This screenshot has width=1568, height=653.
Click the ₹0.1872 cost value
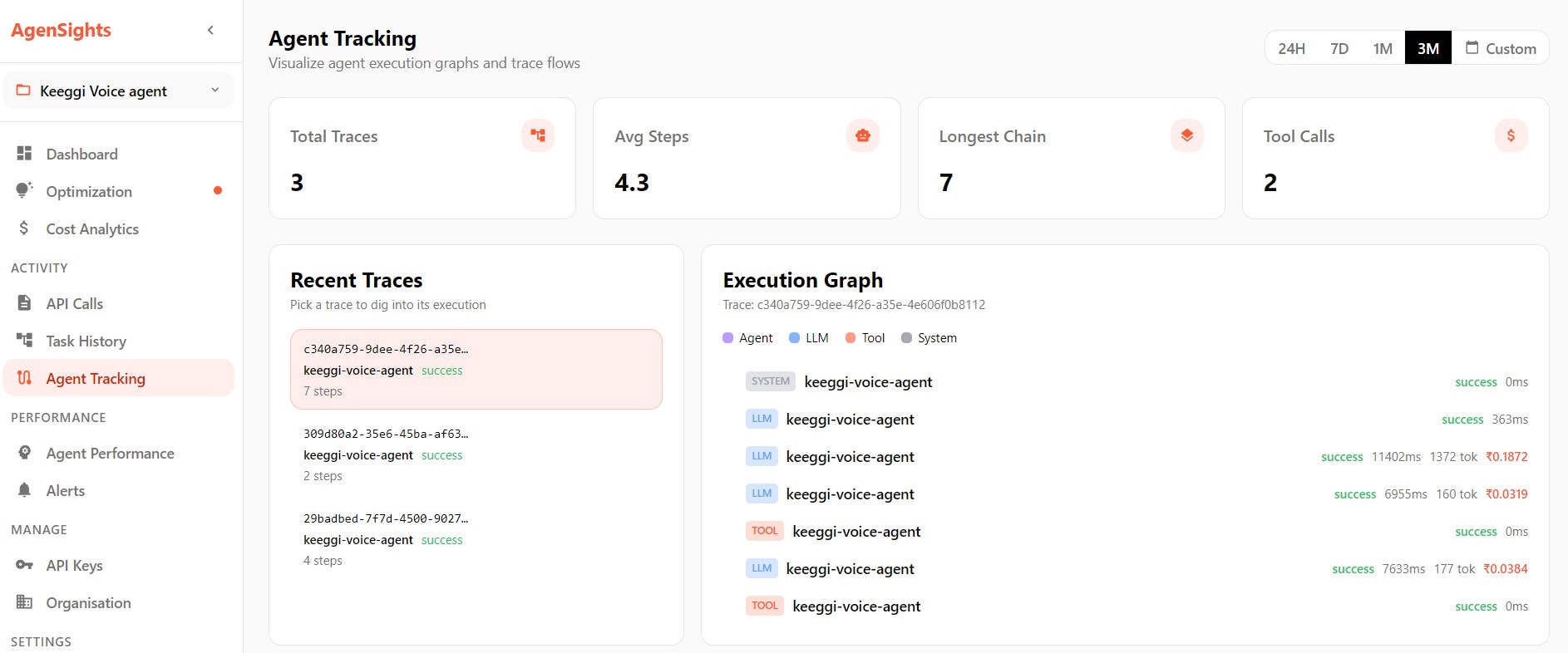(x=1506, y=456)
